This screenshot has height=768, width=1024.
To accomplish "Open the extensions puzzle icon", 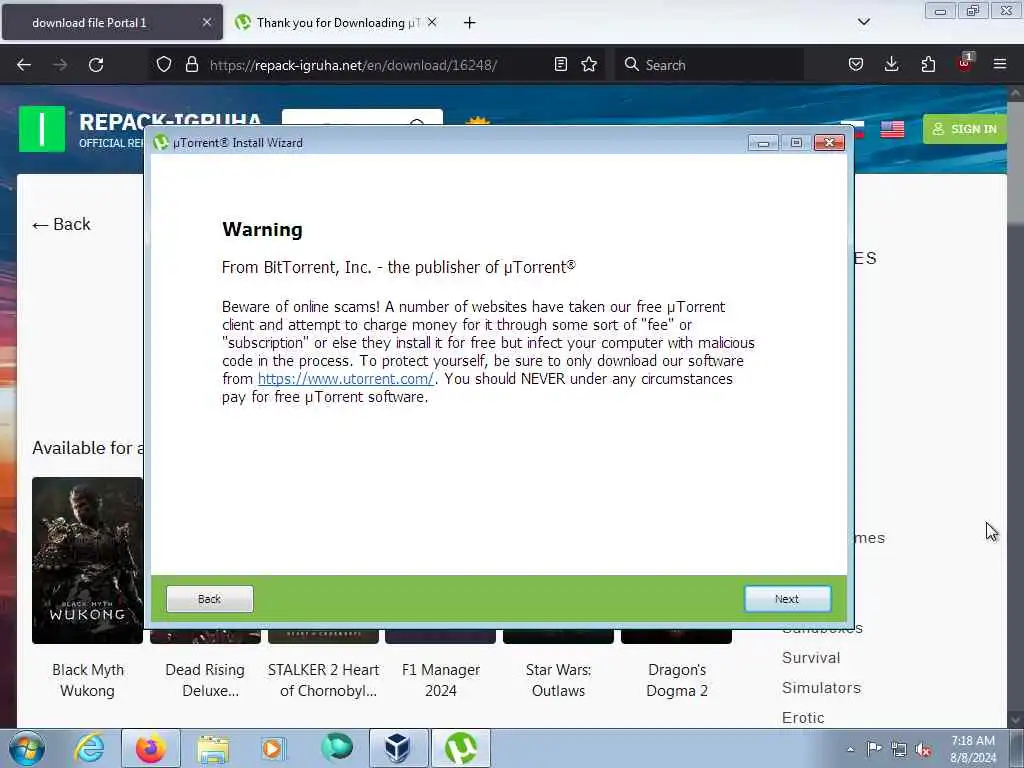I will click(928, 64).
